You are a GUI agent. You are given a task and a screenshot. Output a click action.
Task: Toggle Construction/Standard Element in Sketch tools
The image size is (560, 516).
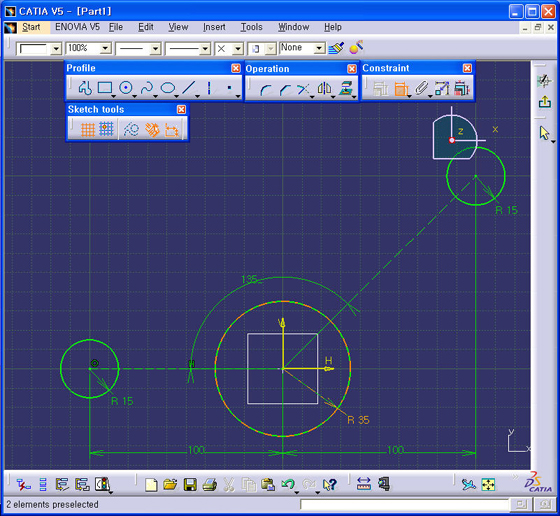click(131, 130)
